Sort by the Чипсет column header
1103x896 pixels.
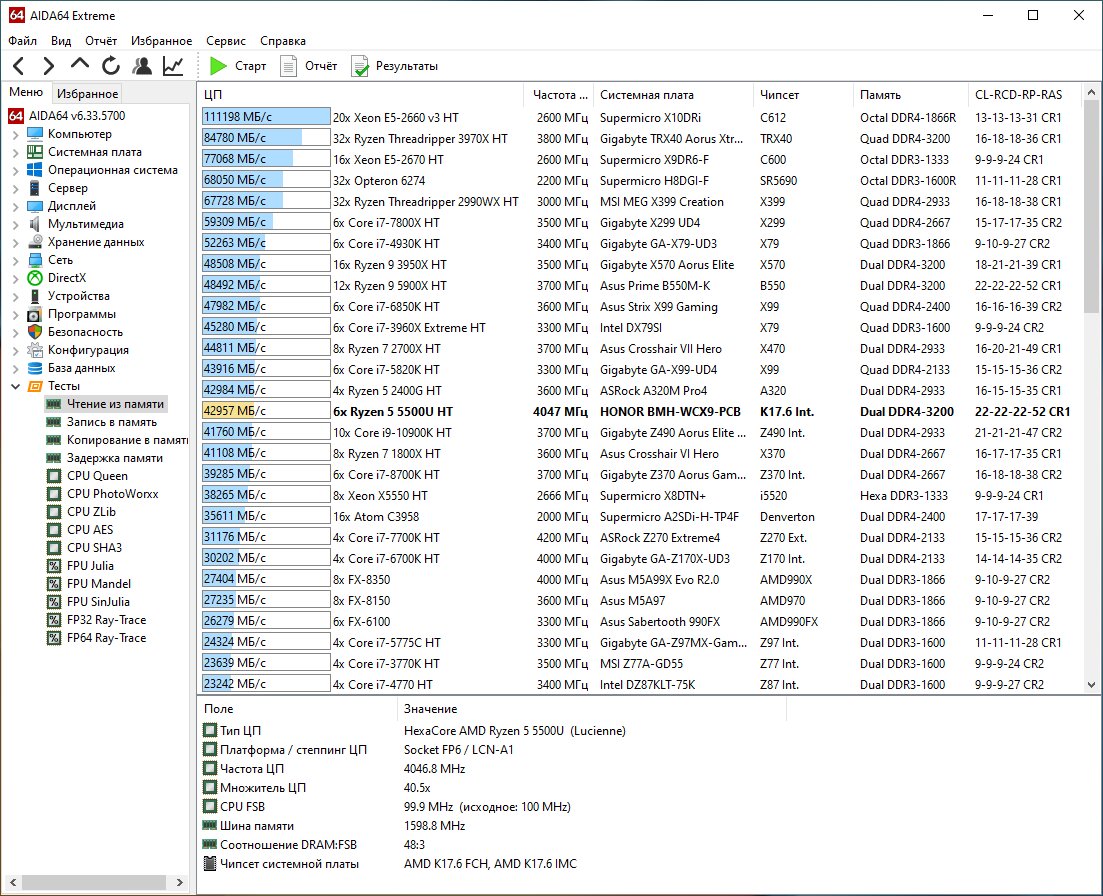coord(803,95)
